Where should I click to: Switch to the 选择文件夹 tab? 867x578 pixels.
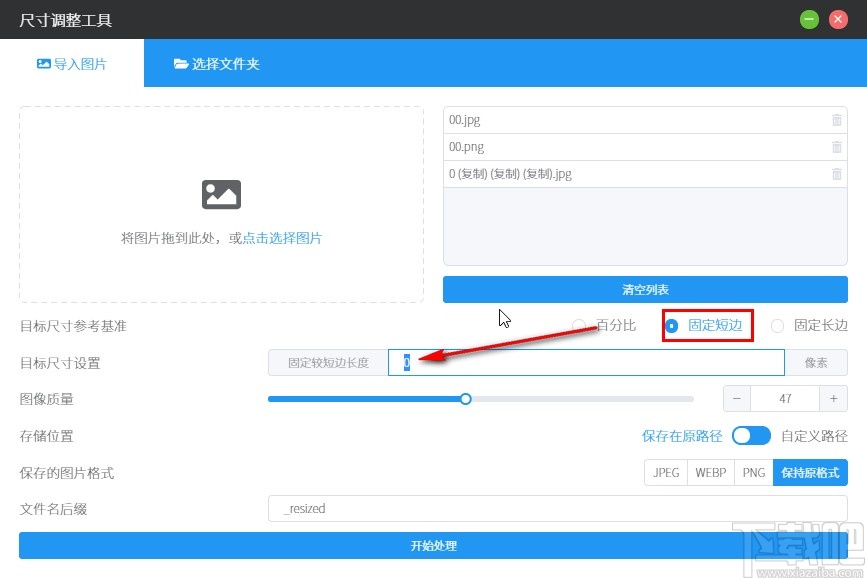click(x=216, y=62)
